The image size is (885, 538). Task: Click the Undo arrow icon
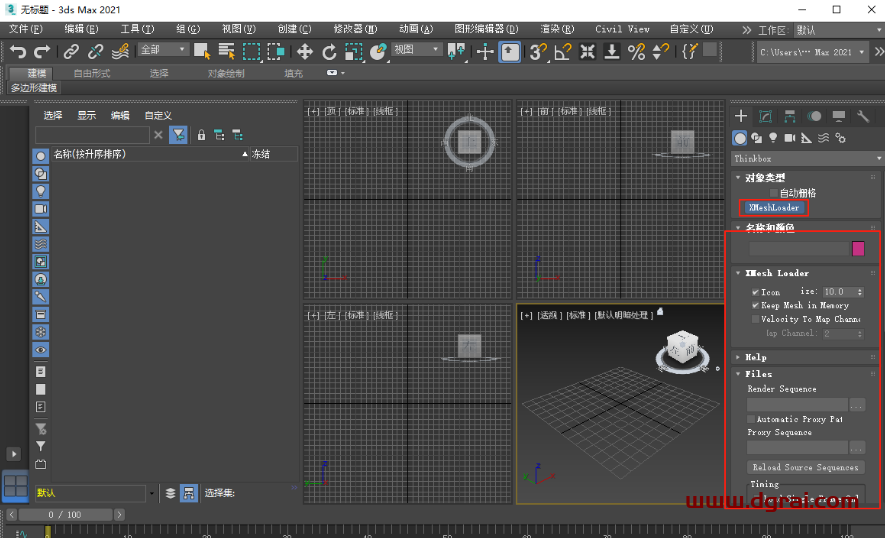tap(18, 52)
